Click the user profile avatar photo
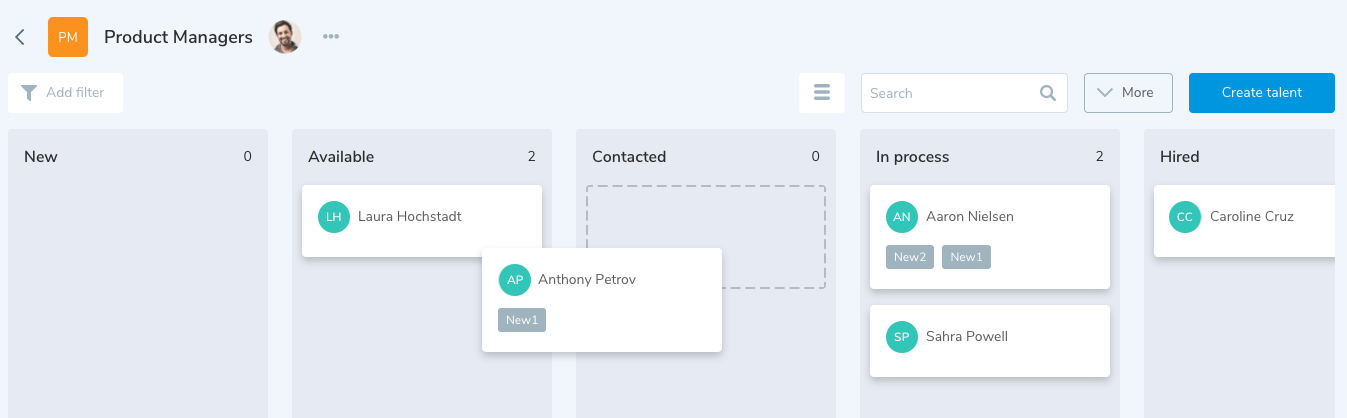Viewport: 1347px width, 418px height. click(285, 37)
